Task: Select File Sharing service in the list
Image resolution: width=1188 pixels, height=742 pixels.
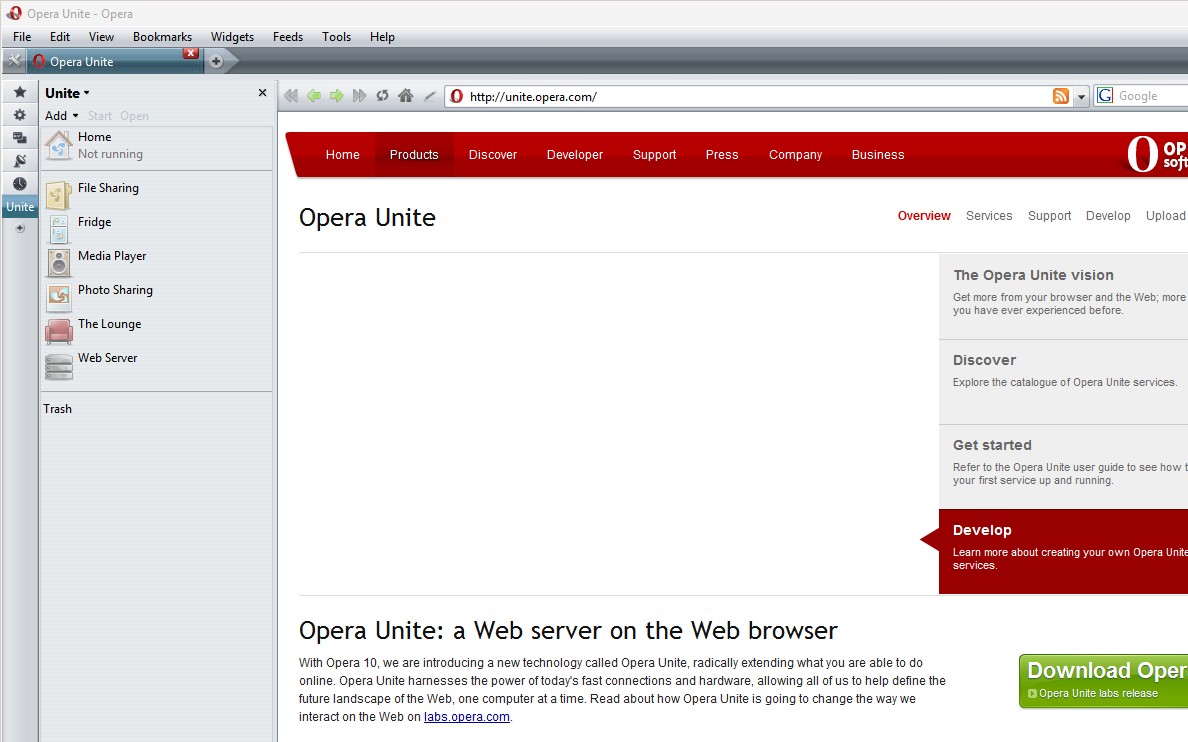Action: pyautogui.click(x=108, y=188)
